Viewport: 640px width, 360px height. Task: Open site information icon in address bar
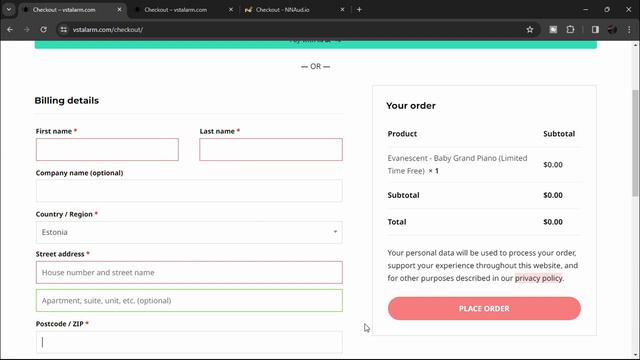[63, 29]
